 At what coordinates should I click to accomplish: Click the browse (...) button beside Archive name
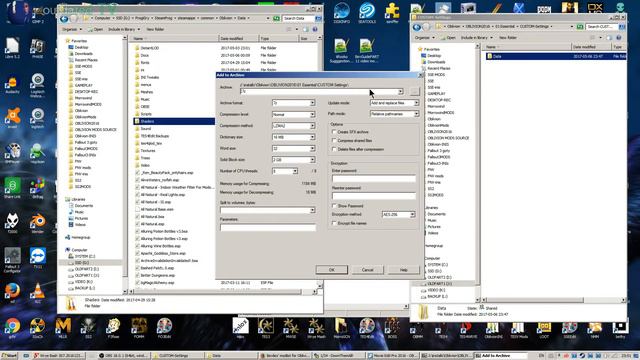click(414, 91)
